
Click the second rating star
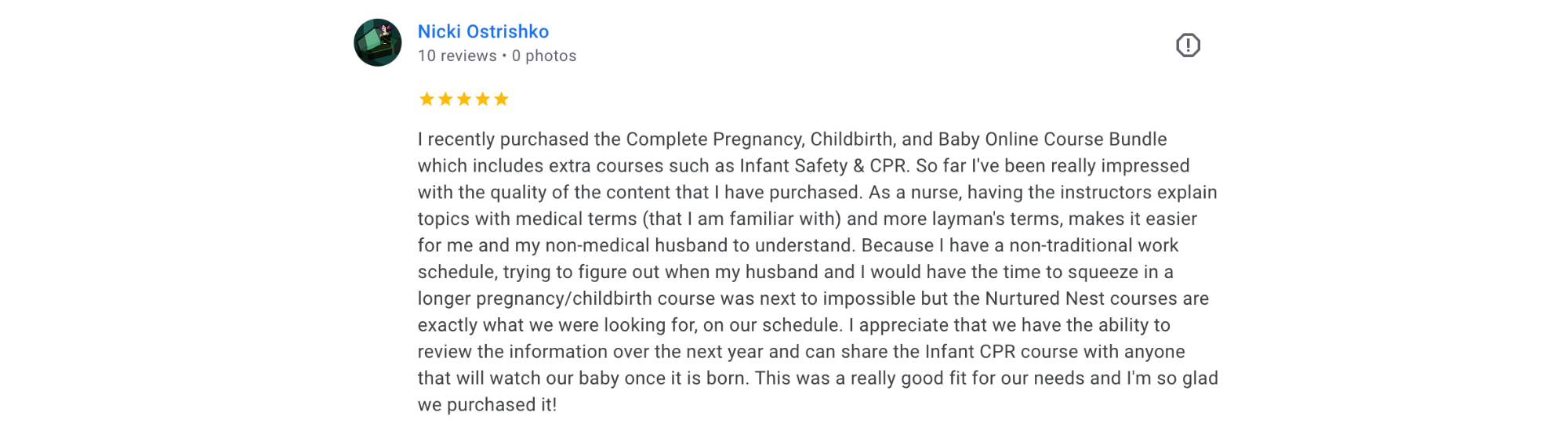point(445,99)
